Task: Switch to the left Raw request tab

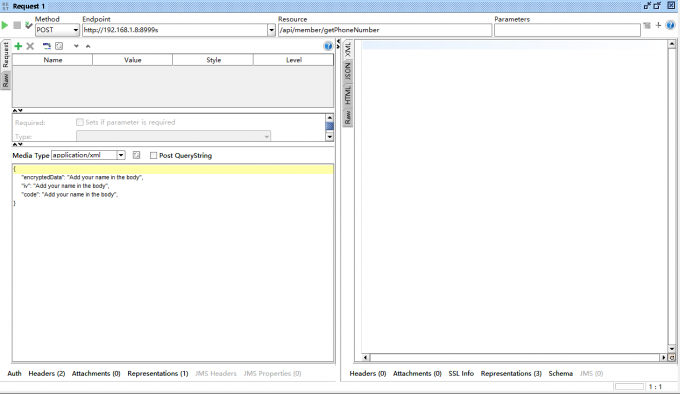Action: 6,80
